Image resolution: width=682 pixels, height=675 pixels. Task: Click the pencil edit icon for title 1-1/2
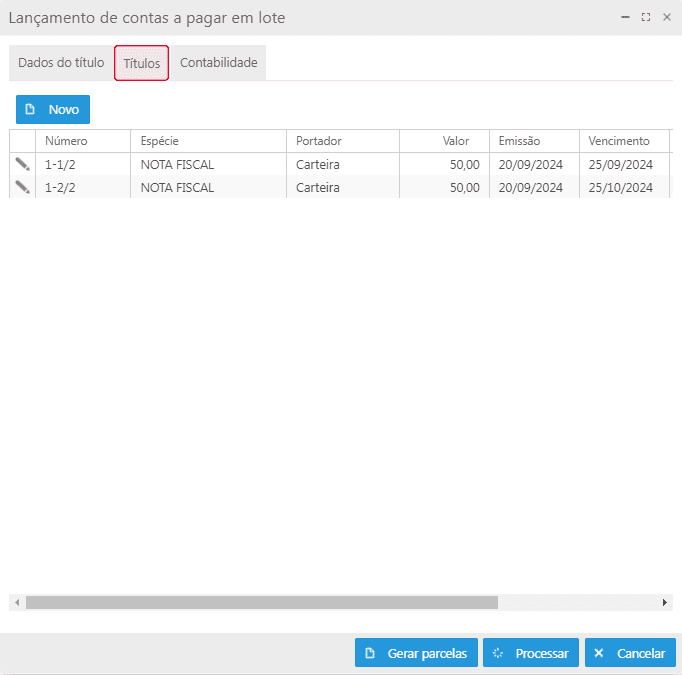(22, 164)
